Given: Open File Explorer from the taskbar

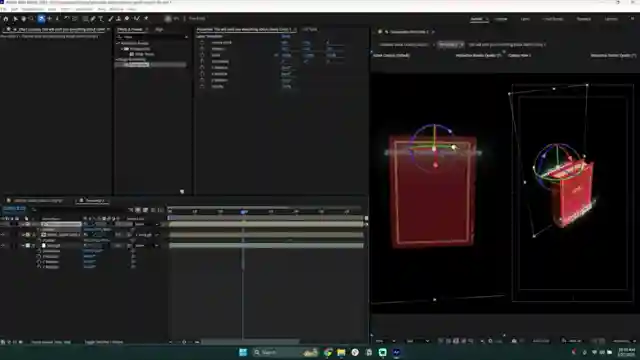Looking at the screenshot, I should [x=341, y=352].
